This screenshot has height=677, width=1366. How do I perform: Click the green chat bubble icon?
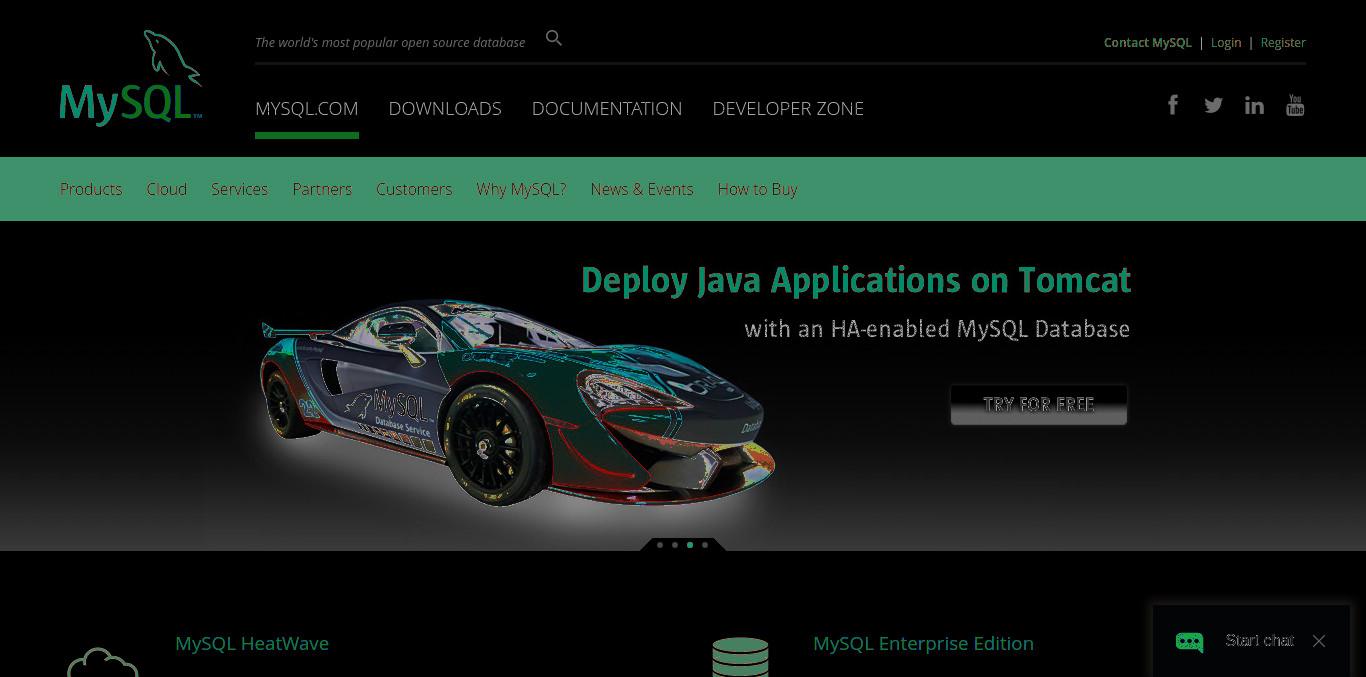pyautogui.click(x=1189, y=641)
